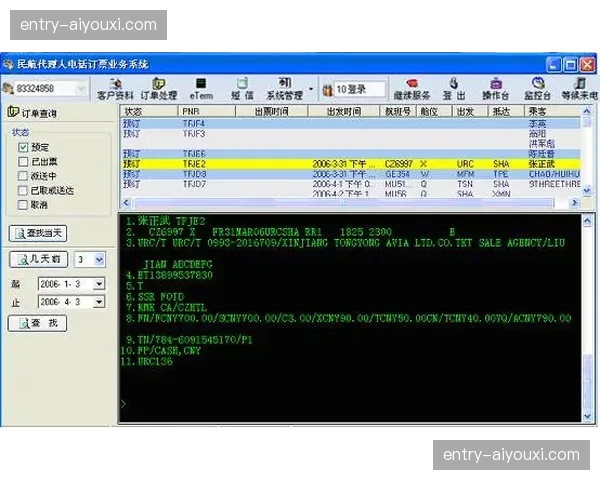The height and width of the screenshot is (480, 600).
Task: Select the order row with PNR TFJD7
Action: point(351,184)
